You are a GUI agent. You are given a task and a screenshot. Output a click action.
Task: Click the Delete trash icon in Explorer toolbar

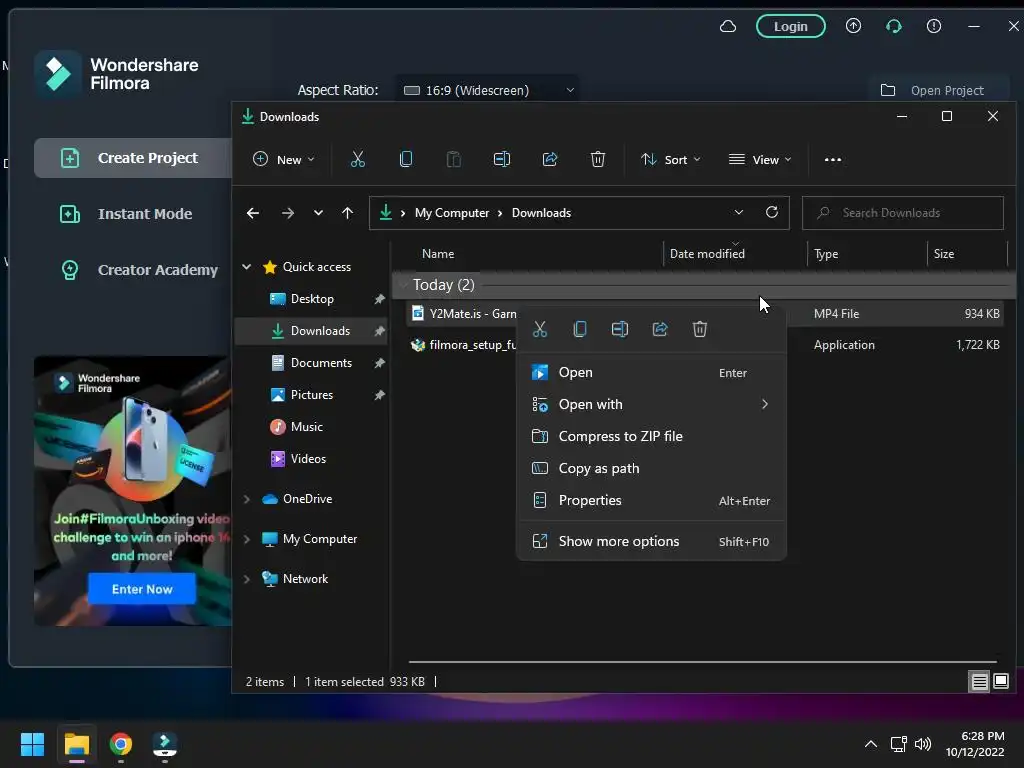click(x=598, y=159)
